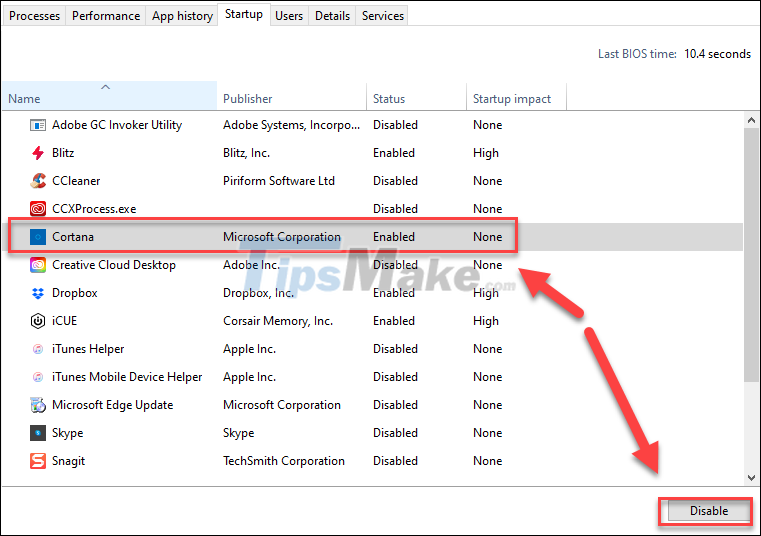Click the Microsoft Edge Update icon

(38, 405)
